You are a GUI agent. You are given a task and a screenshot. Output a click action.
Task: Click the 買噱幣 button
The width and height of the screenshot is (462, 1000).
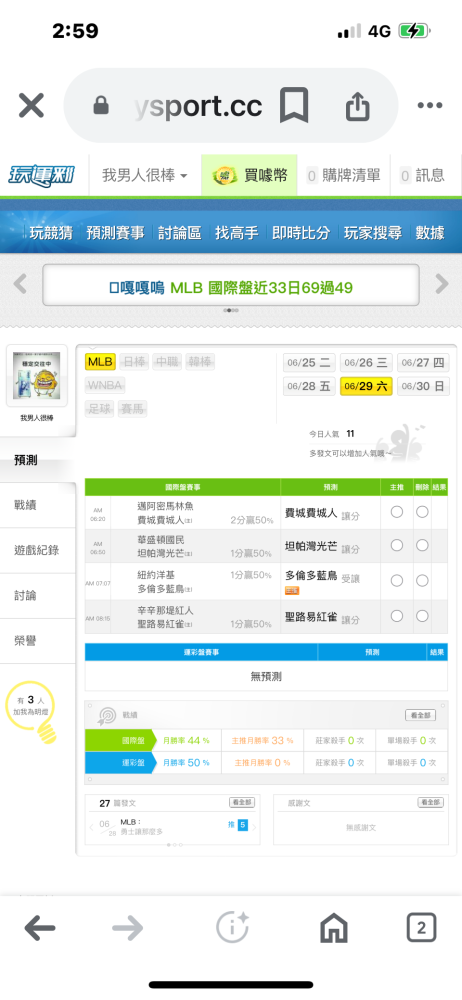point(250,175)
